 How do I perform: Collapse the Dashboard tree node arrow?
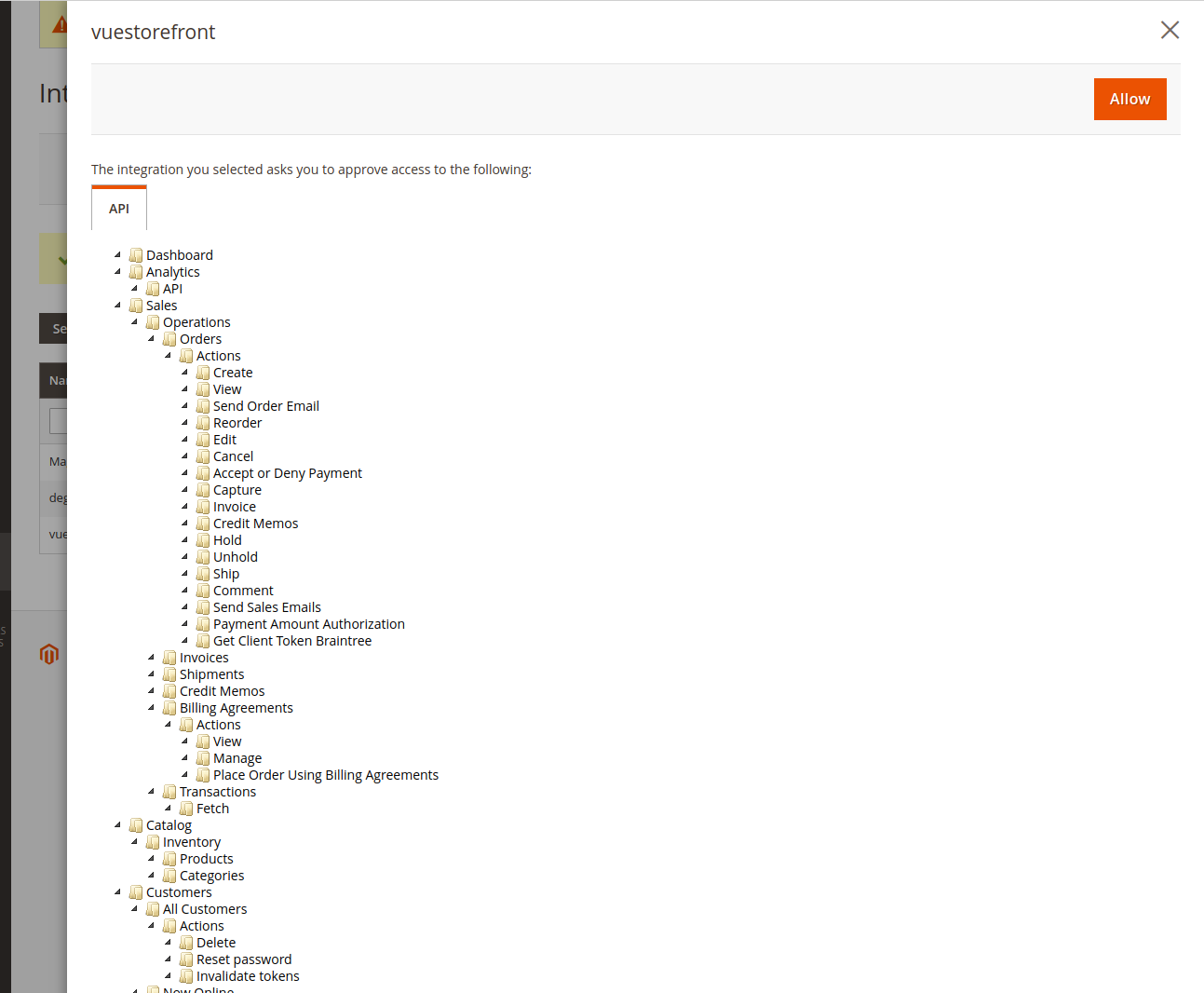pyautogui.click(x=118, y=255)
